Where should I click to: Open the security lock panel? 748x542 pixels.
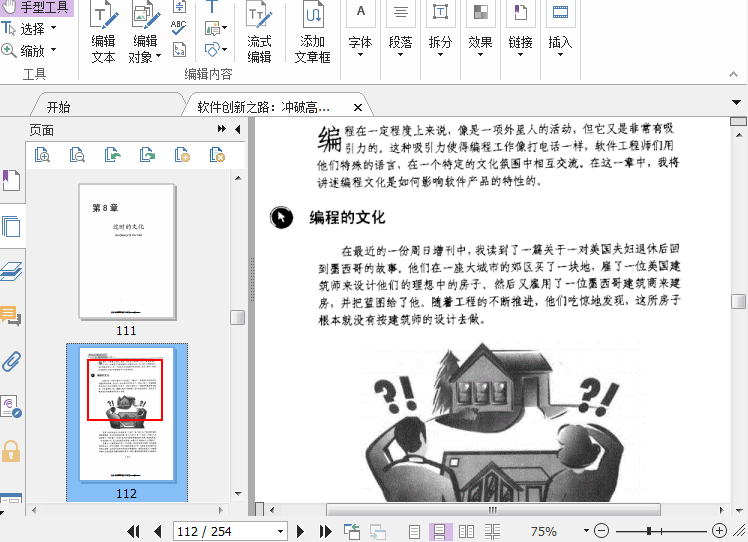11,450
